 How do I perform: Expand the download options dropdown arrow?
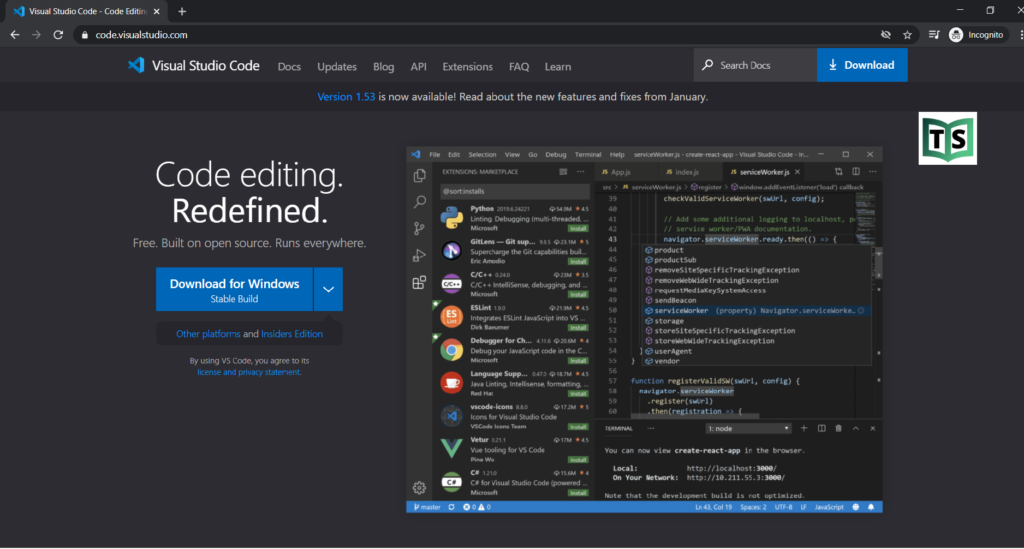tap(328, 290)
